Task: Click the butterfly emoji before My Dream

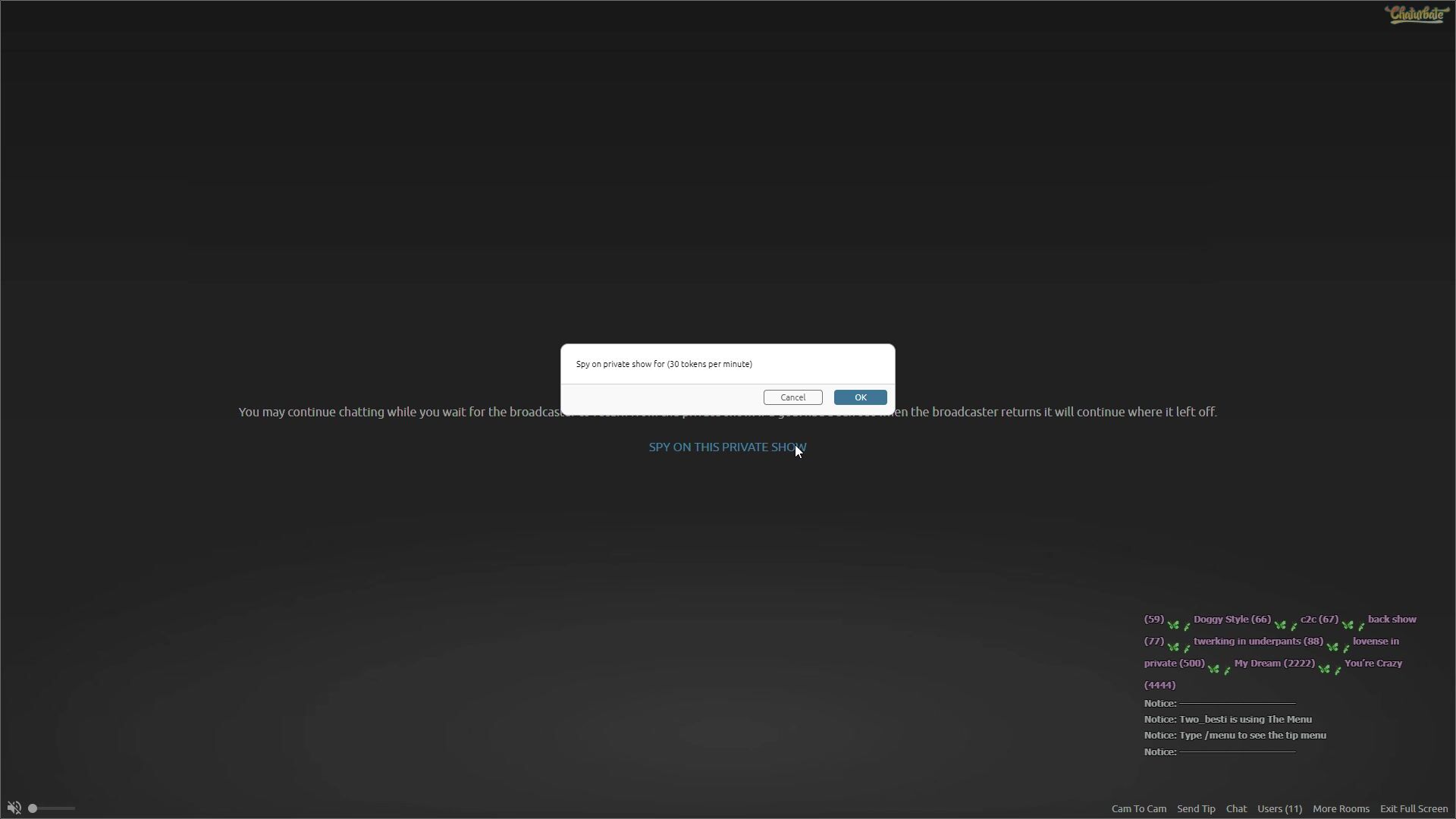Action: tap(1213, 668)
